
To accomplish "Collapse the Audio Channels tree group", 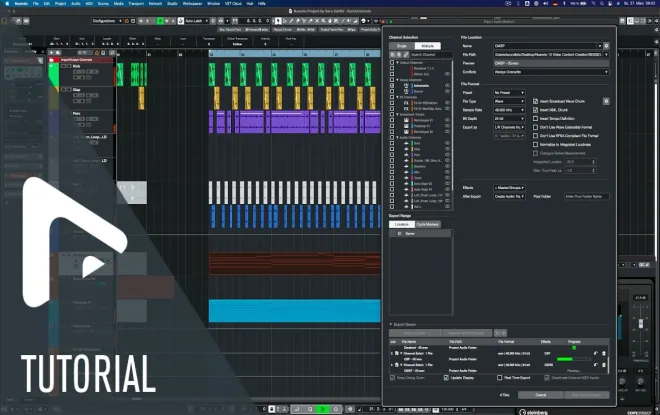I will point(397,137).
